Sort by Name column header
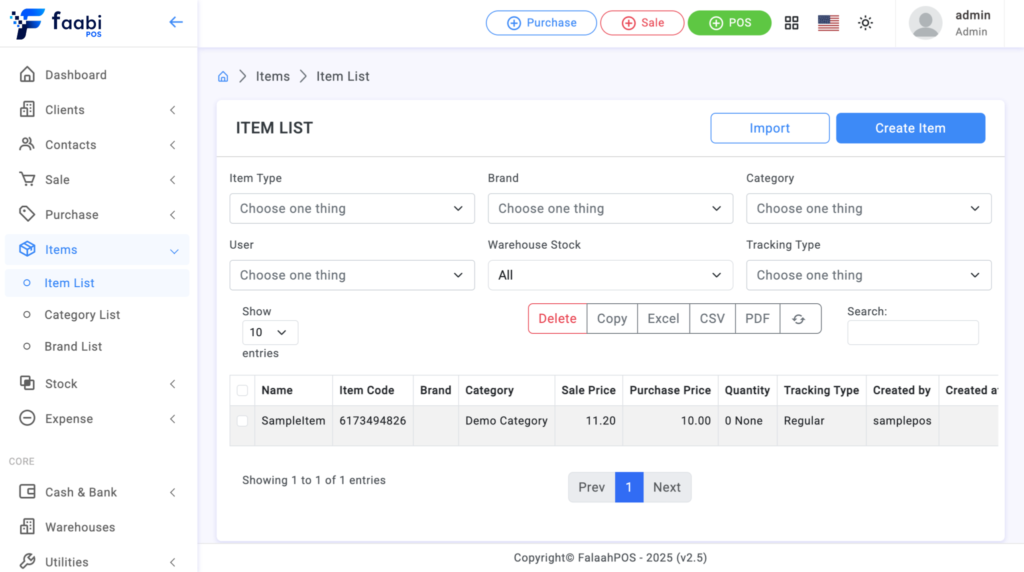 point(293,390)
